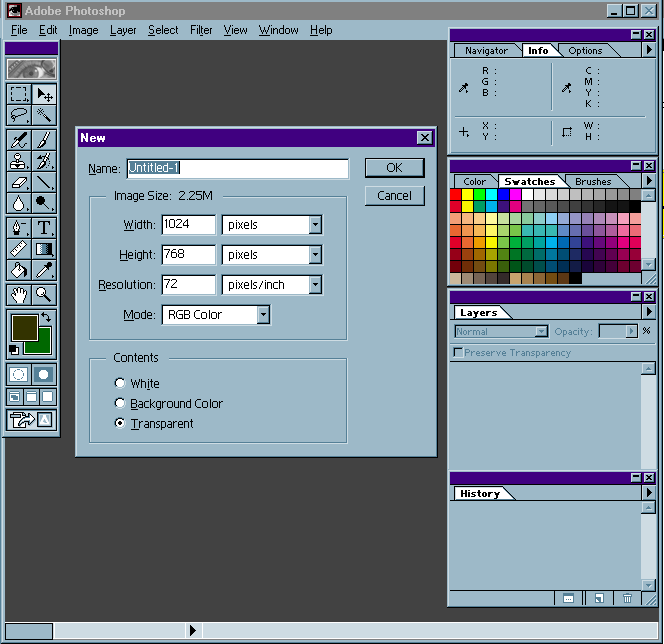This screenshot has height=644, width=664.
Task: Click the Width value field
Action: click(188, 224)
